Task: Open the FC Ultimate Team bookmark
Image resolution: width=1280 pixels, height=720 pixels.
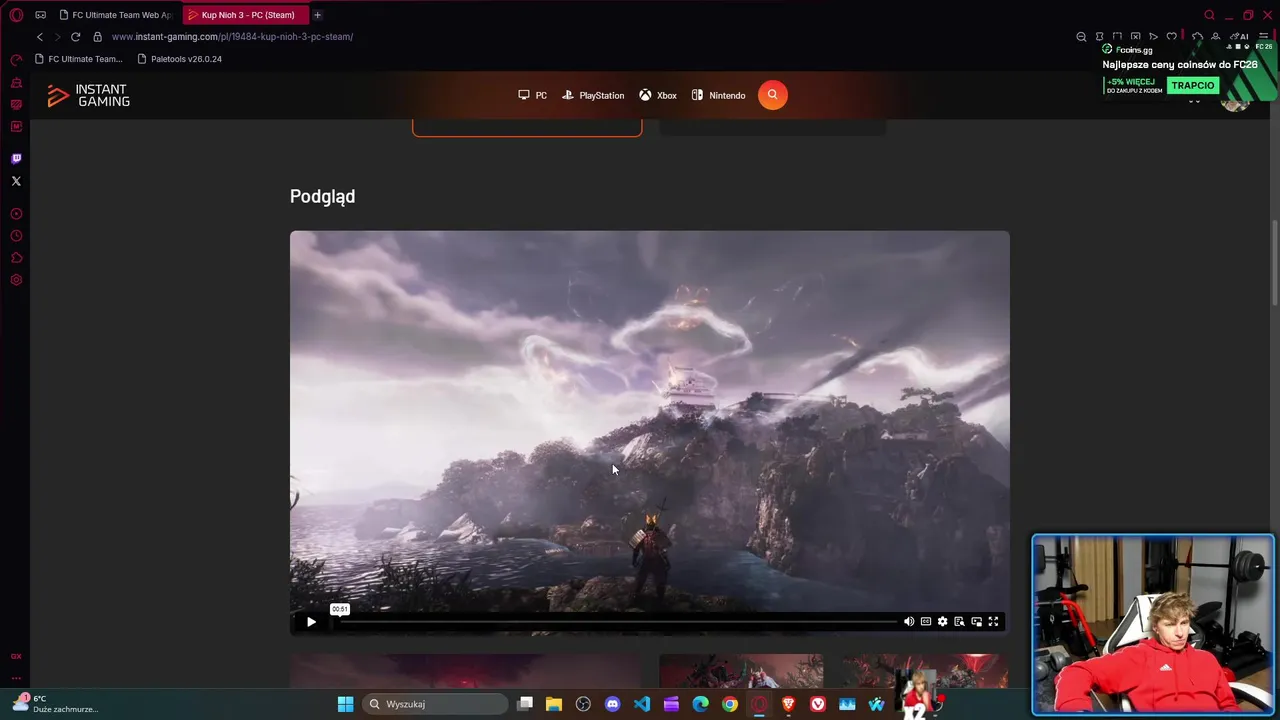Action: pos(78,59)
